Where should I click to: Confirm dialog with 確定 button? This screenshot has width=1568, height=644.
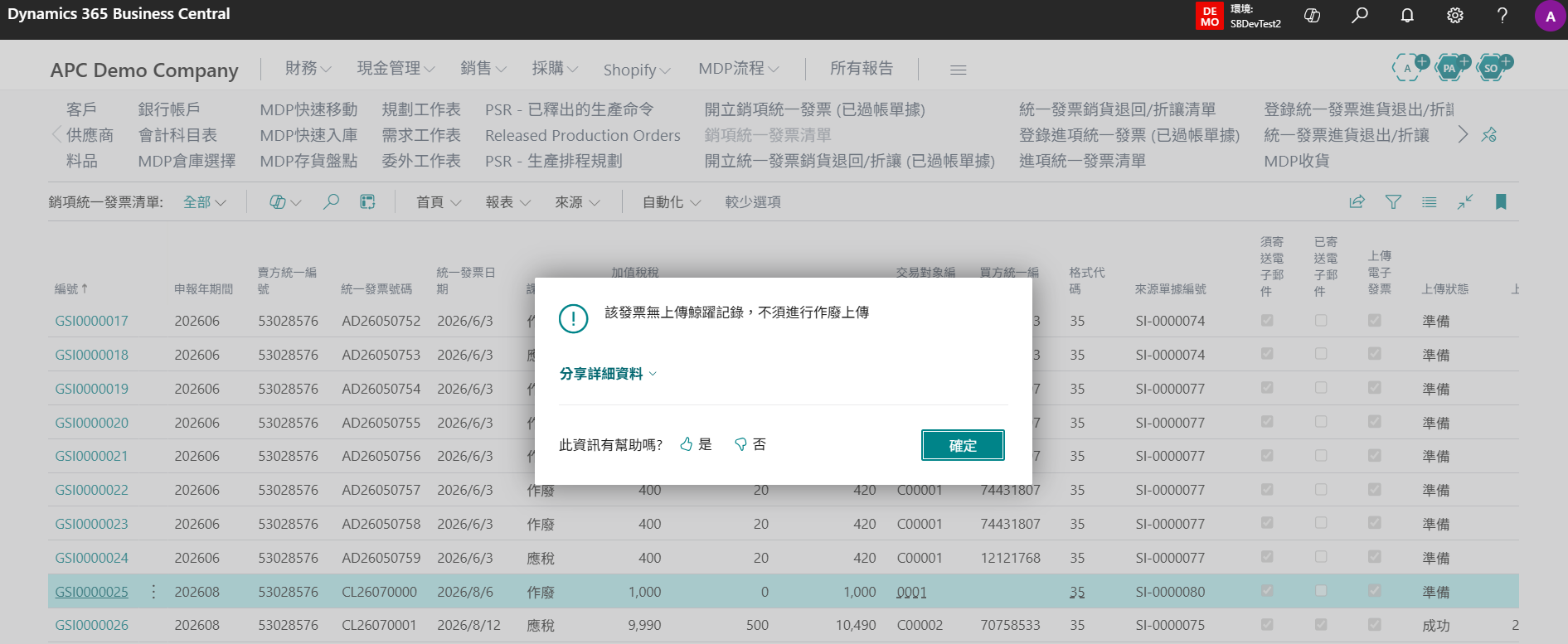point(963,445)
